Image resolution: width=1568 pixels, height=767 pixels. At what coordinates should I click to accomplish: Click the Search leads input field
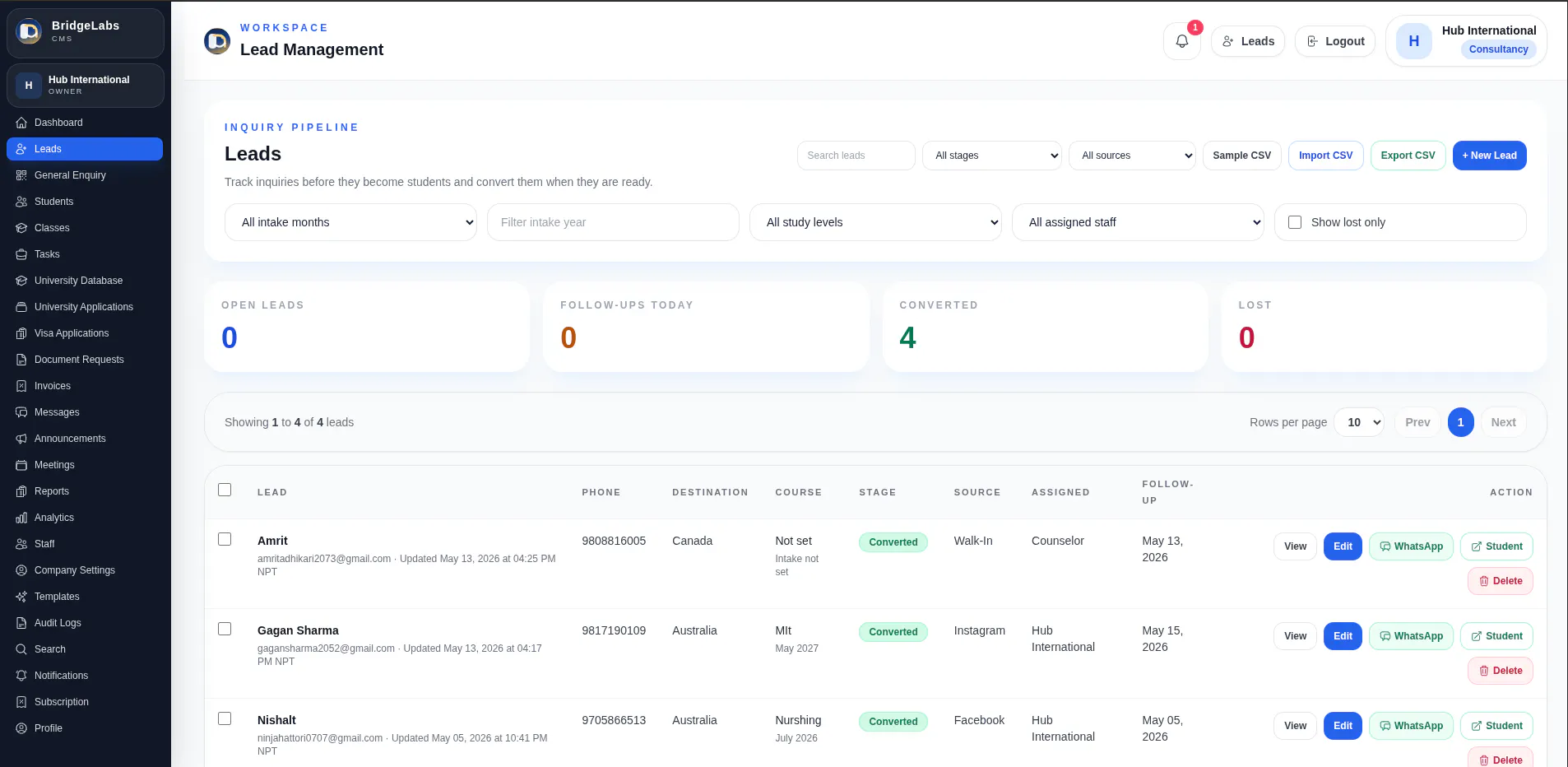point(856,156)
